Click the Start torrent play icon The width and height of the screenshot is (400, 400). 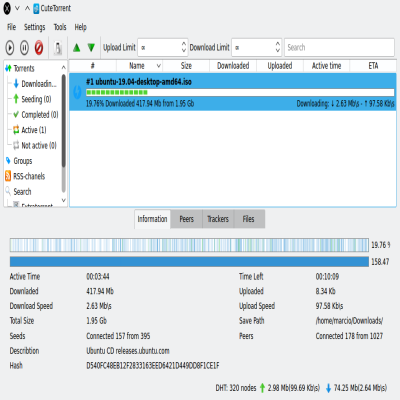coord(10,48)
